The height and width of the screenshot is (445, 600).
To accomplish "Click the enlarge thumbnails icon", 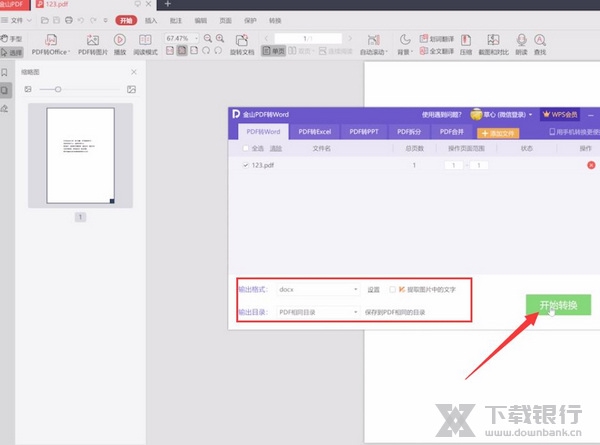I will (x=131, y=90).
